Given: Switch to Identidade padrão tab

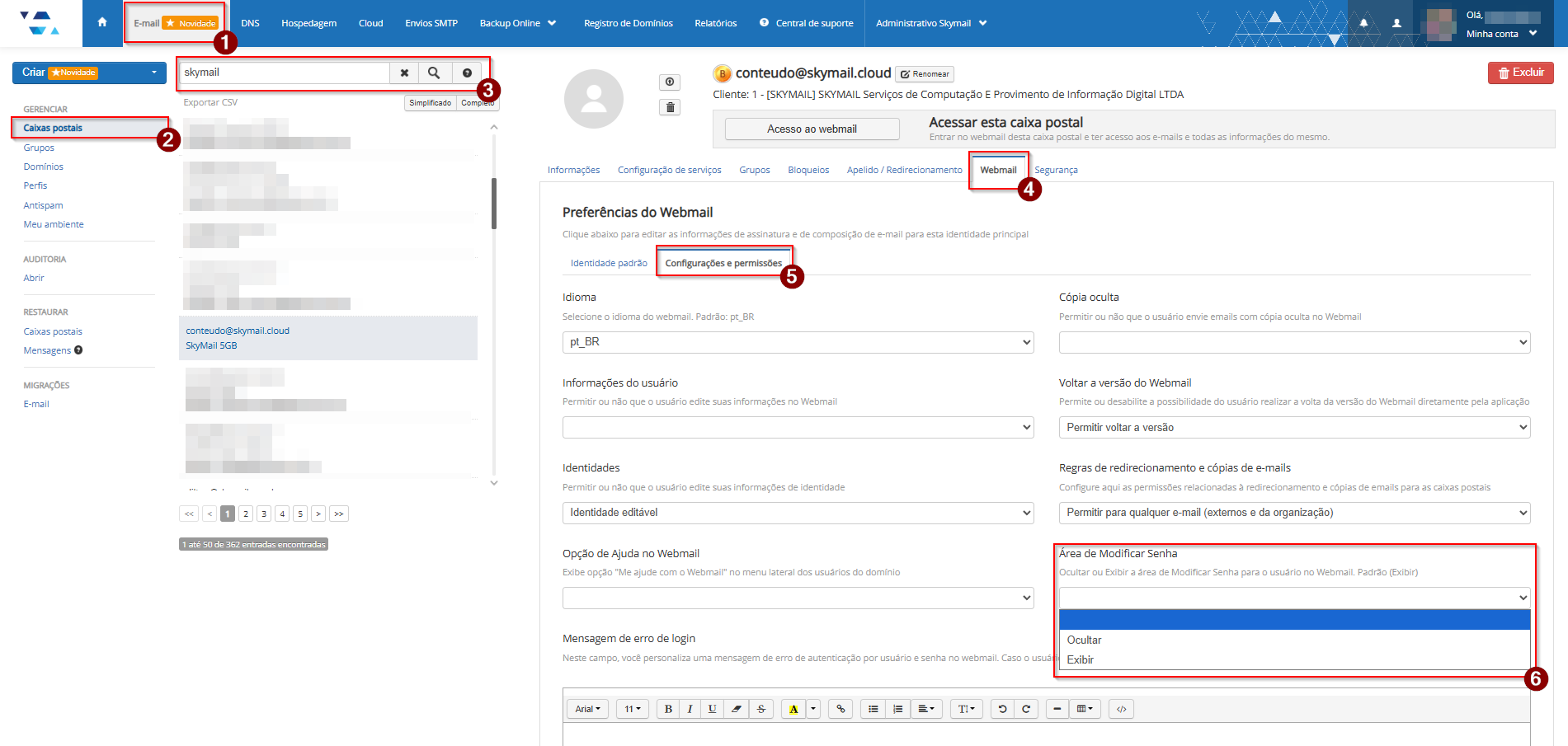Looking at the screenshot, I should [609, 263].
